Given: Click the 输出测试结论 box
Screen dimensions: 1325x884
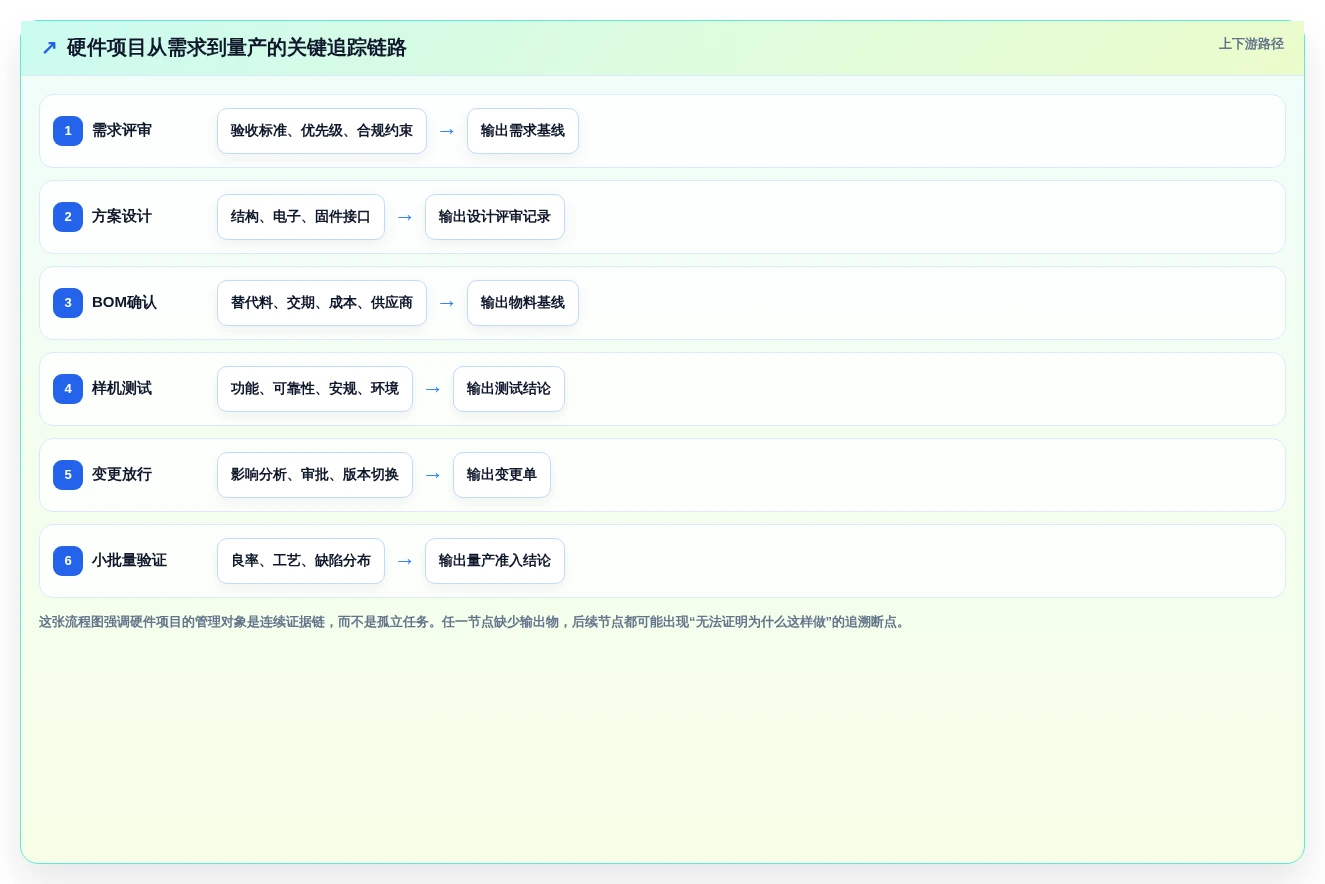Looking at the screenshot, I should (x=509, y=389).
